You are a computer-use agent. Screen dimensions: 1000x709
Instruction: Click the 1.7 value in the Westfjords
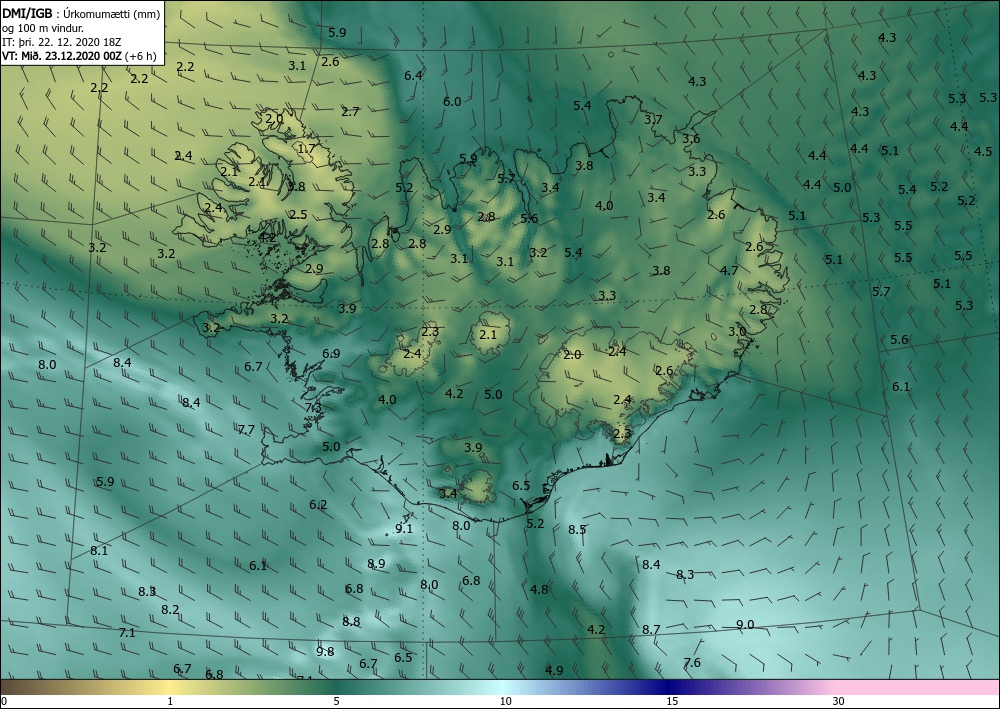(307, 149)
